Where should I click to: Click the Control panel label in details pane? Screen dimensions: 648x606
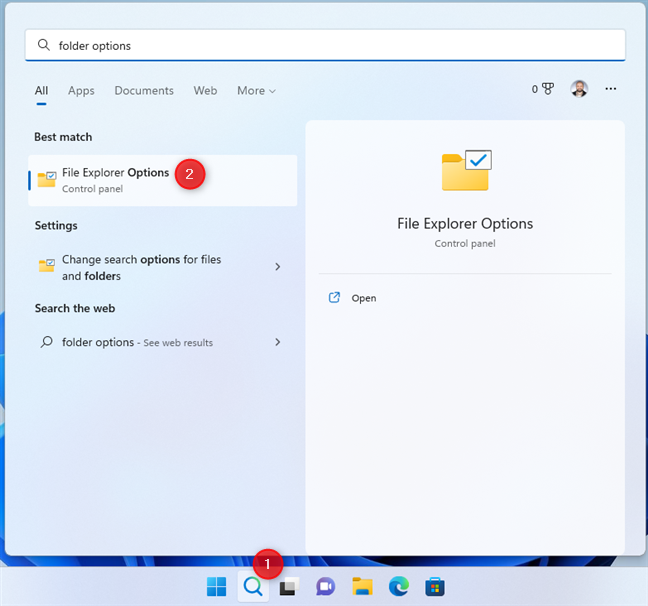coord(465,243)
